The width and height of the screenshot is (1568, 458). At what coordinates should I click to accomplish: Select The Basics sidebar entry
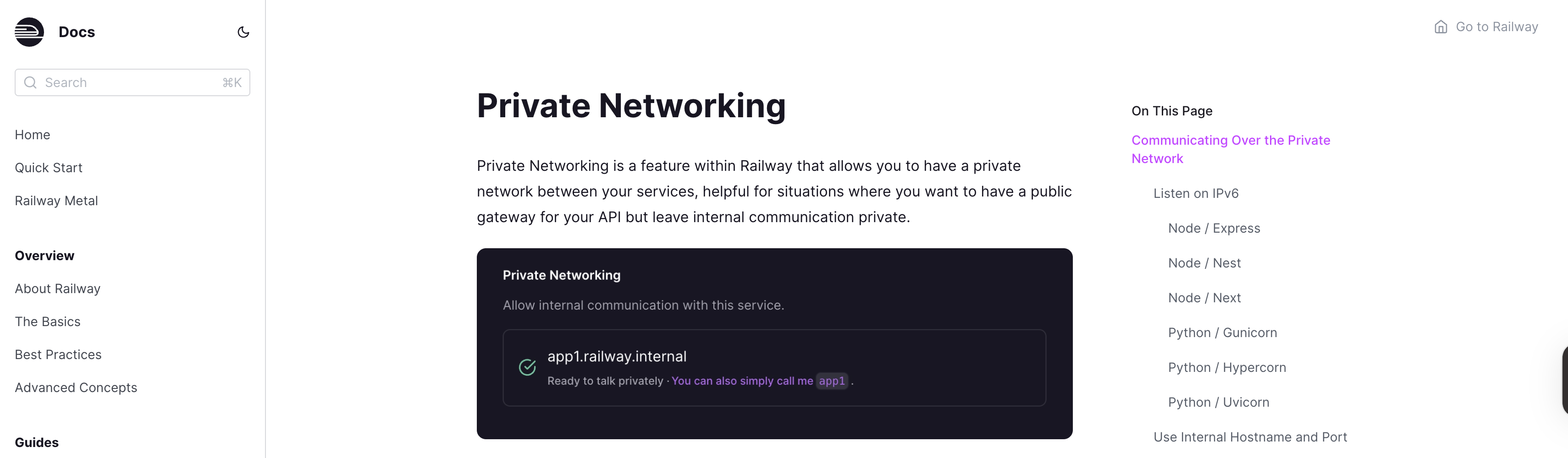coord(48,321)
